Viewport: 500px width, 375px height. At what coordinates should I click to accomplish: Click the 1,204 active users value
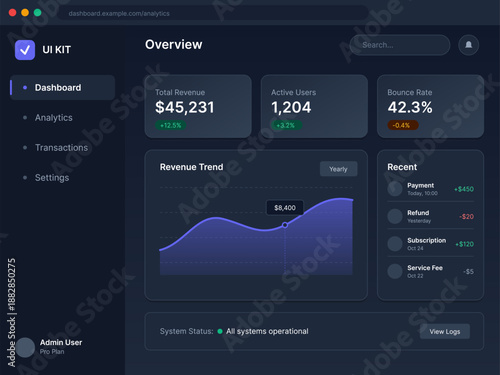point(291,107)
